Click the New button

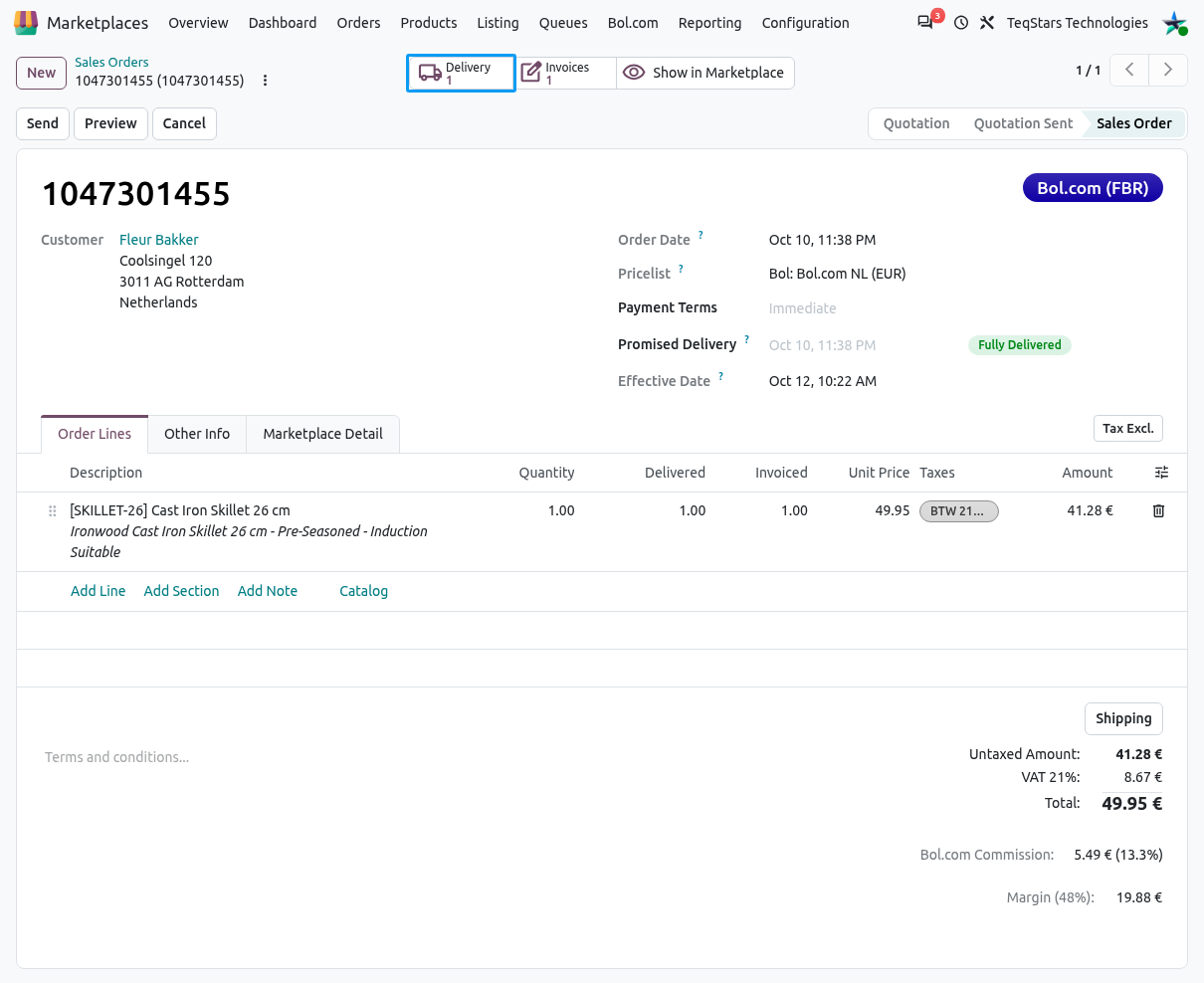(x=42, y=73)
